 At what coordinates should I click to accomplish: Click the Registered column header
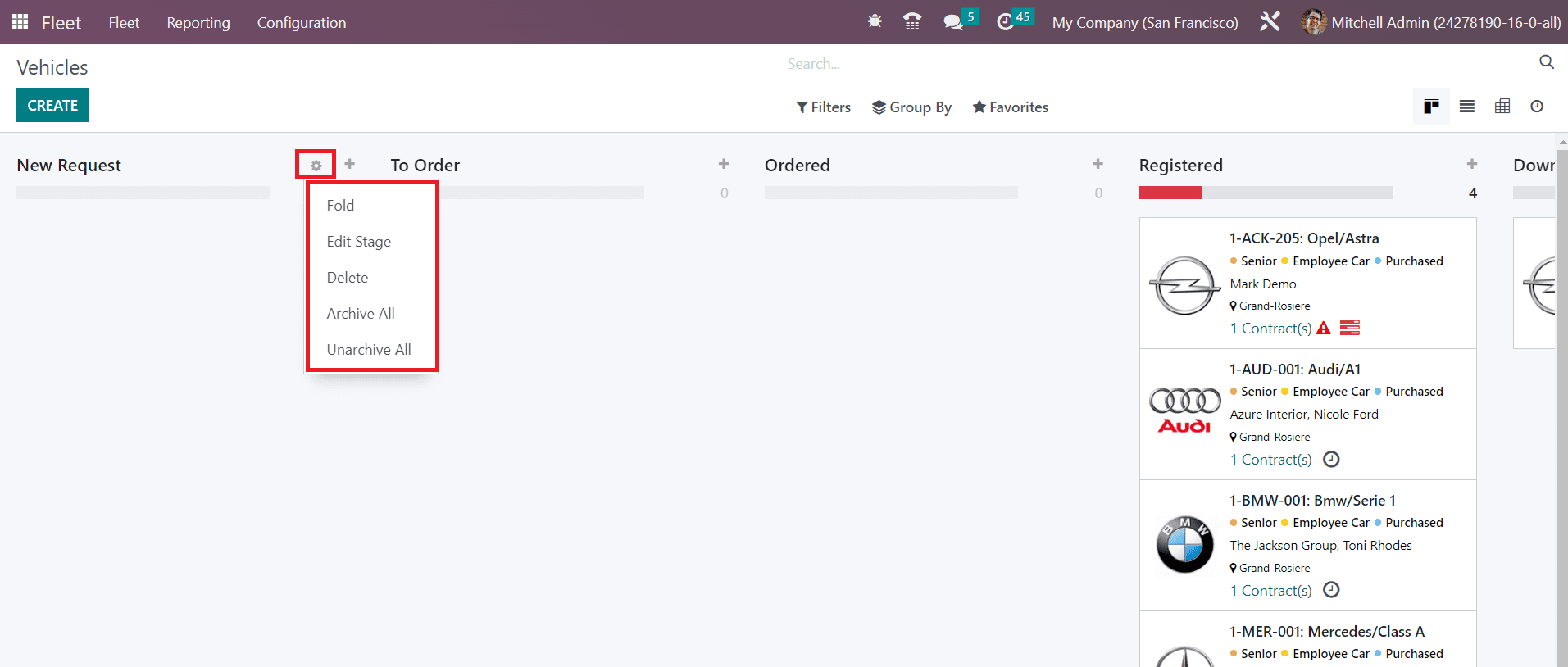tap(1181, 166)
